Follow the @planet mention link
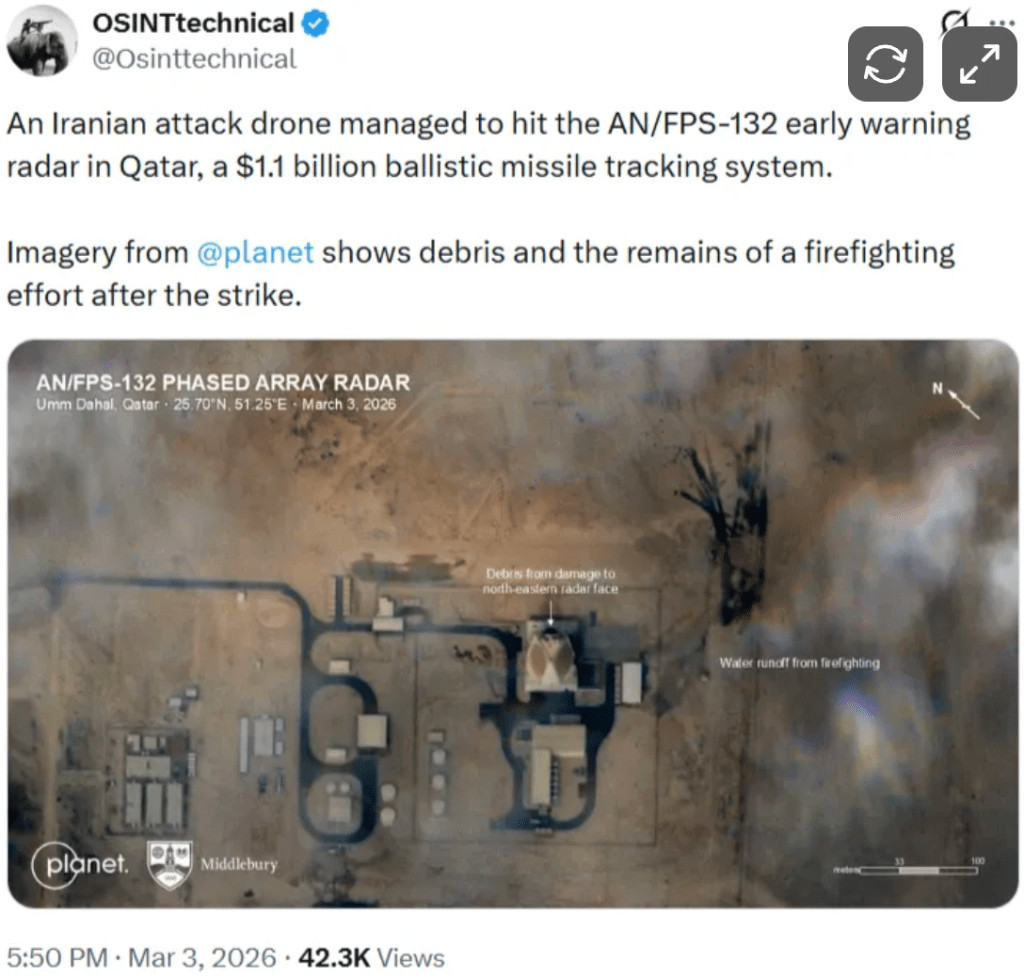The height and width of the screenshot is (977, 1024). (255, 253)
